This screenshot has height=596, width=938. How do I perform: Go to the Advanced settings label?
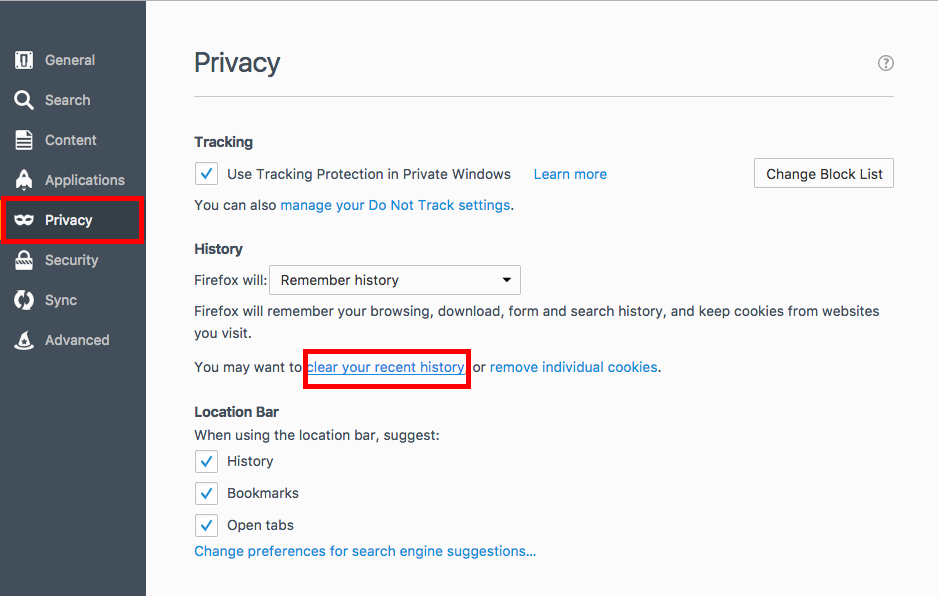point(77,340)
